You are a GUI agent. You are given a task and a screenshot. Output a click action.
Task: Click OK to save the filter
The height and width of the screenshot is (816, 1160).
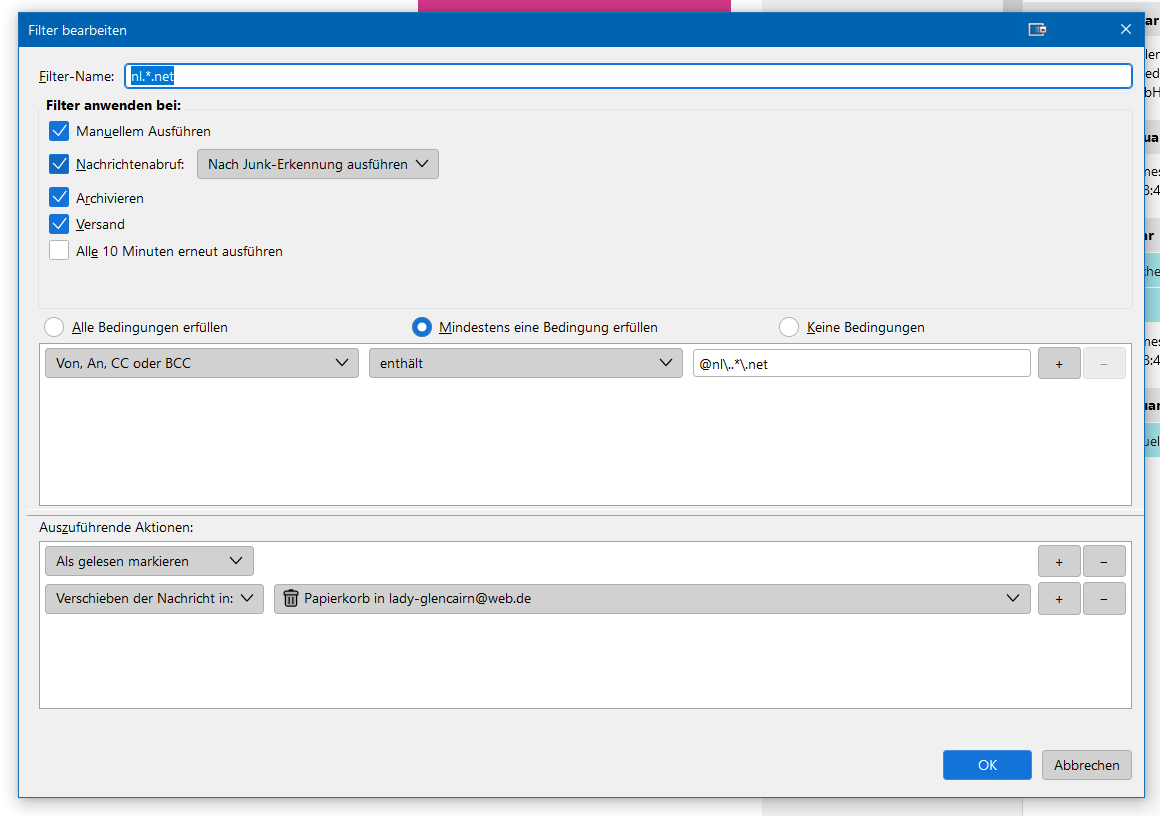pyautogui.click(x=987, y=765)
